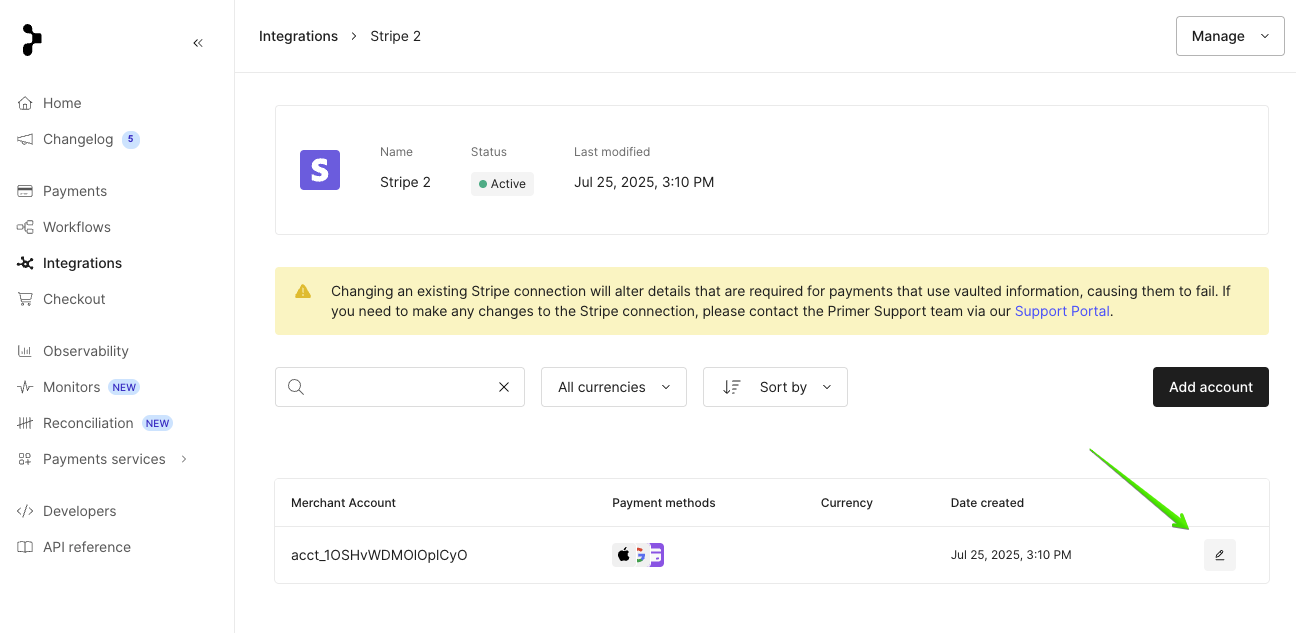Click the API reference book icon

point(25,547)
